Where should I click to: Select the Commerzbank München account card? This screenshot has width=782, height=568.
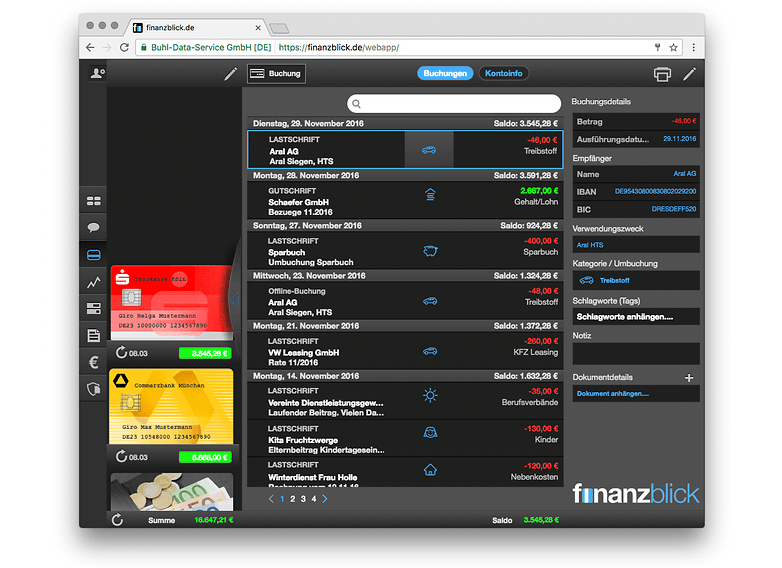[171, 406]
